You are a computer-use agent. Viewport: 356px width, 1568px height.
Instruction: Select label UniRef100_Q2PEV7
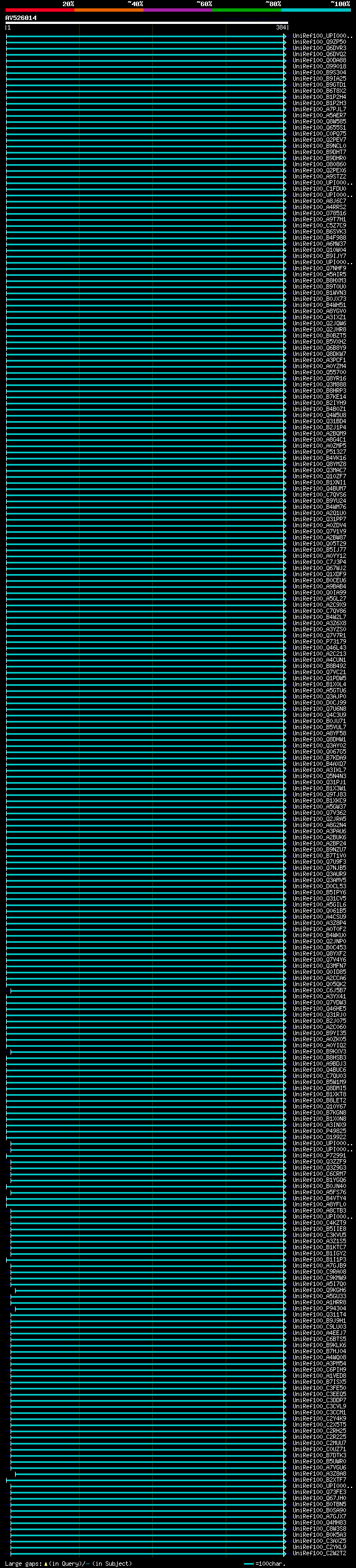tap(319, 140)
